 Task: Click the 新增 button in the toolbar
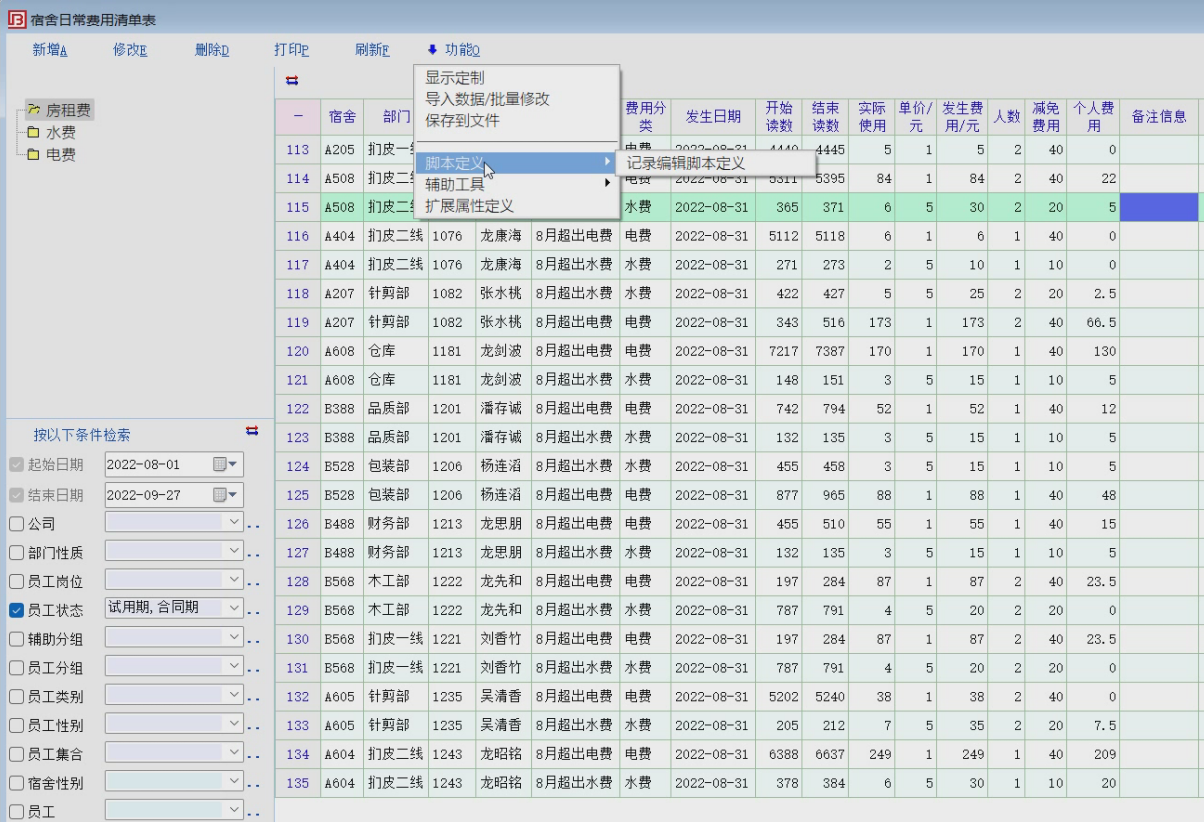pyautogui.click(x=50, y=50)
